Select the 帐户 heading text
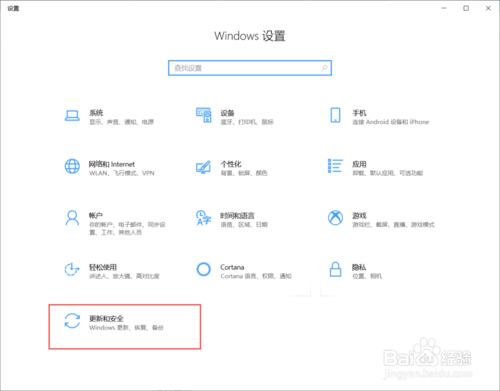500x391 pixels. [x=96, y=216]
